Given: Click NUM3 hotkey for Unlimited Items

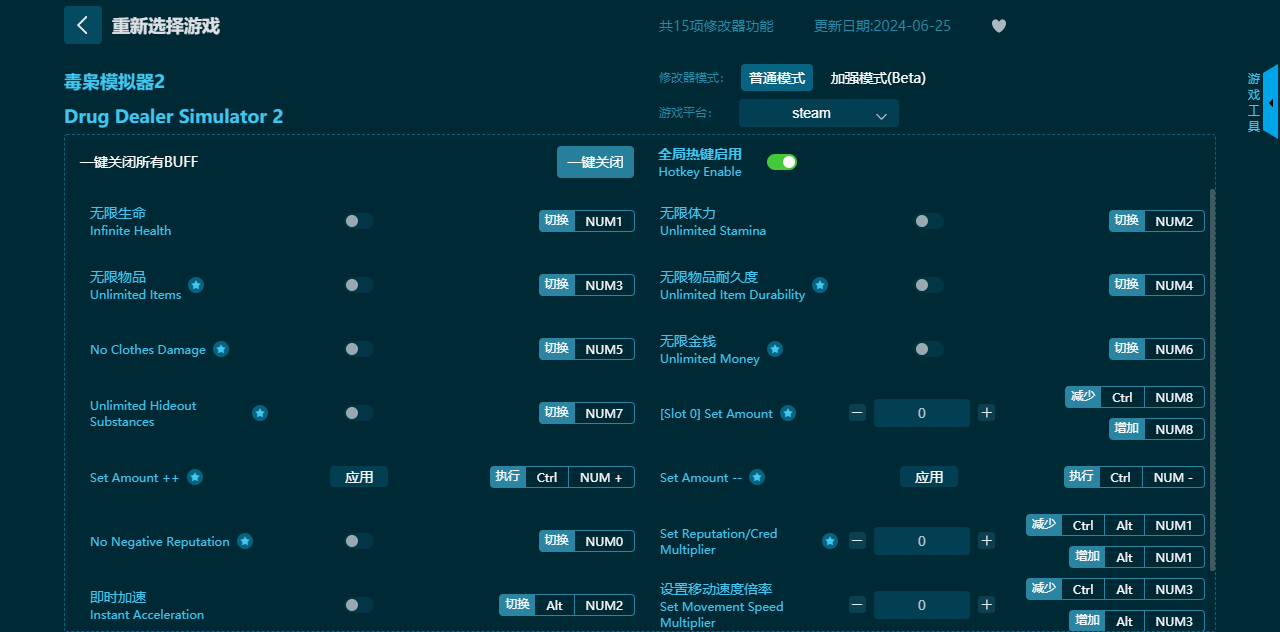Looking at the screenshot, I should point(587,285).
